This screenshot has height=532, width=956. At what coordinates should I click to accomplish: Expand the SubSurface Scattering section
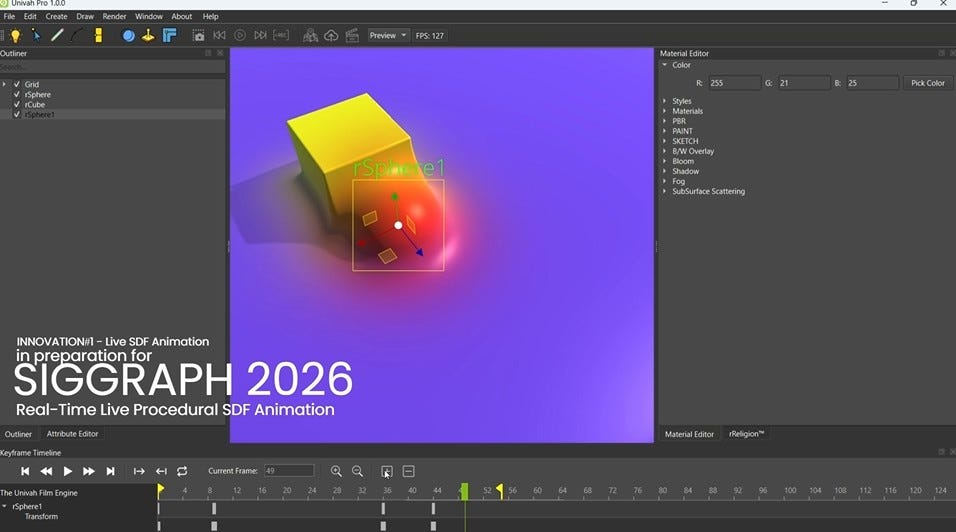tap(665, 191)
